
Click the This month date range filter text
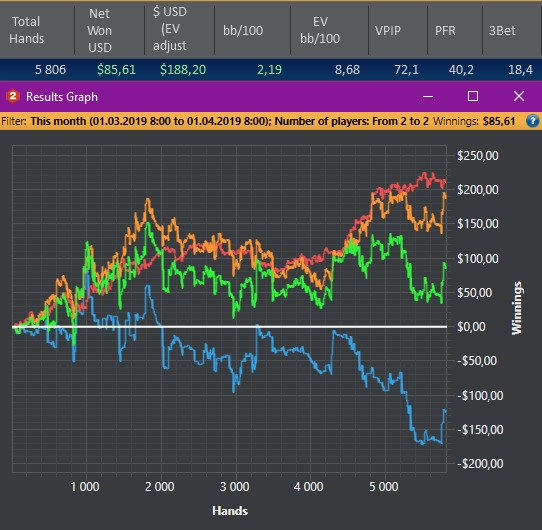[151, 121]
